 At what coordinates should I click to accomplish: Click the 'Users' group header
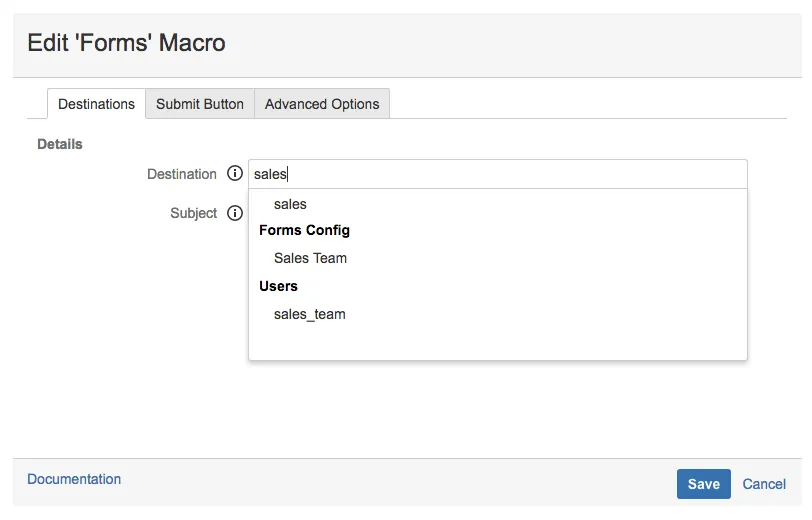click(279, 286)
